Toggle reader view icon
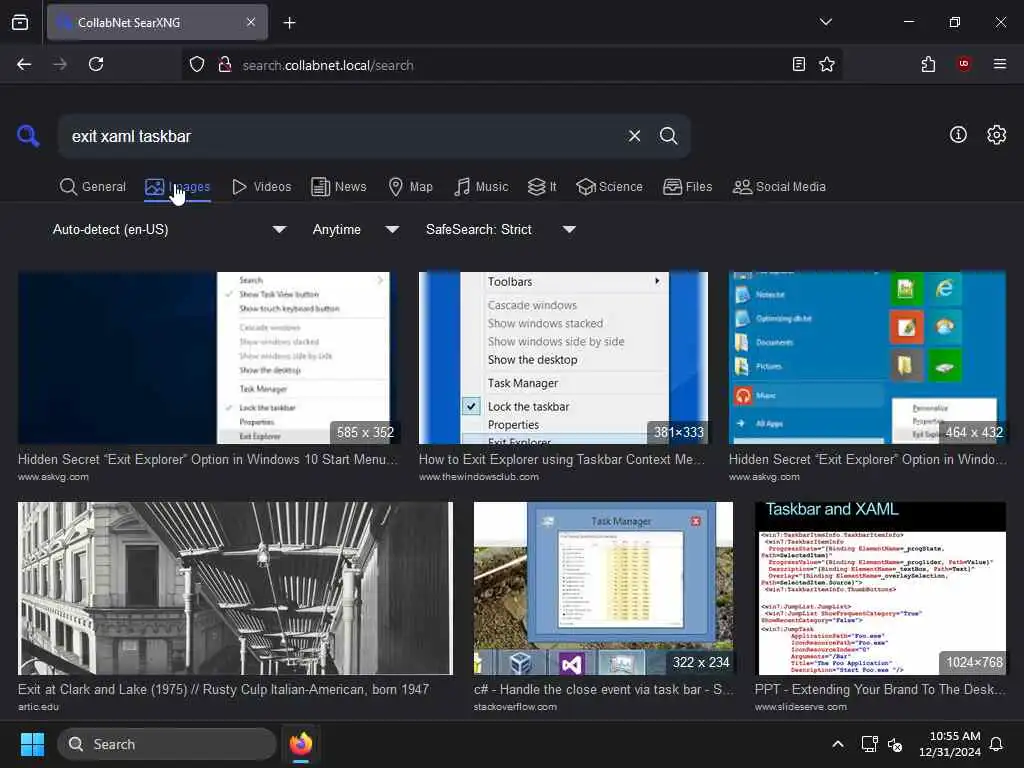 [799, 64]
